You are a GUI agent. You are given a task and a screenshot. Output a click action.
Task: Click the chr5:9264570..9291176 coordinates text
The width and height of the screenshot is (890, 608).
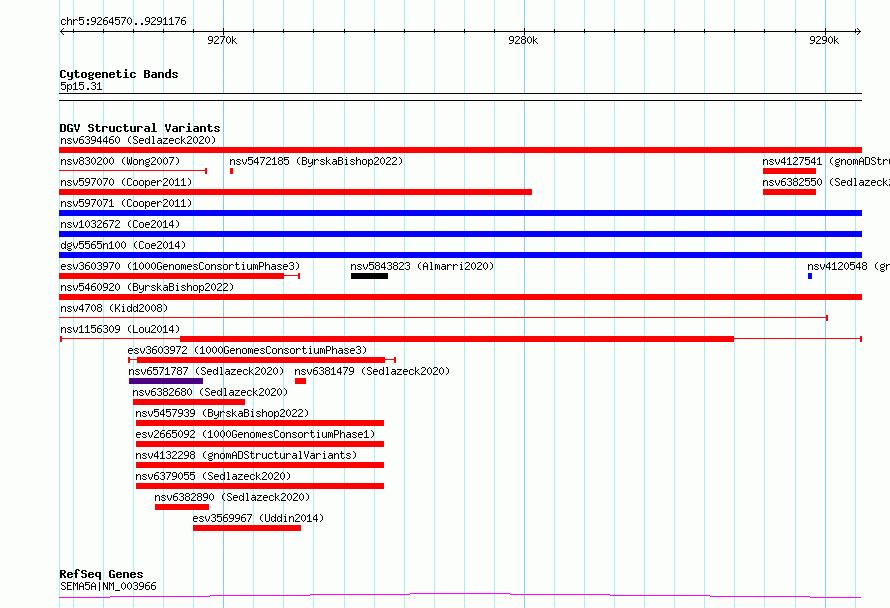pyautogui.click(x=123, y=22)
